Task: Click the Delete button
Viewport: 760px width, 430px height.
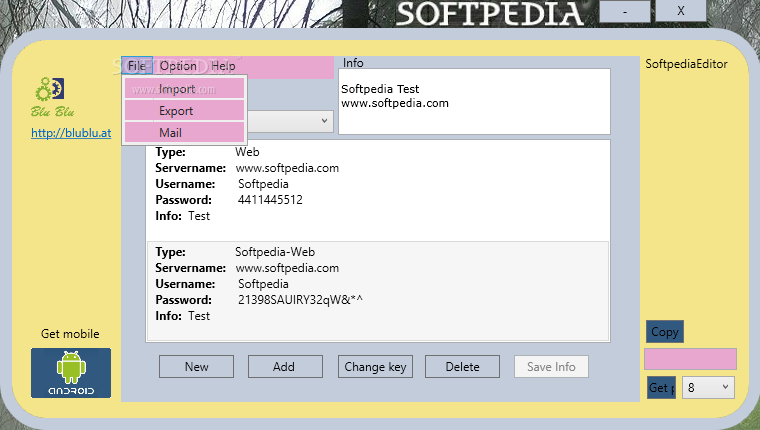Action: [x=462, y=366]
